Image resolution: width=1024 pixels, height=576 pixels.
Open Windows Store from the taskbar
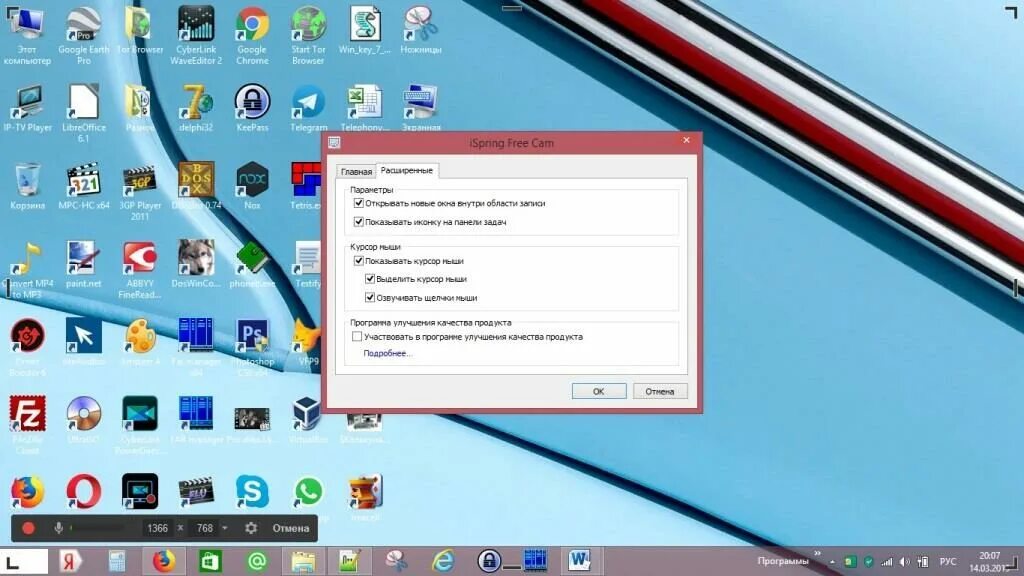click(210, 561)
